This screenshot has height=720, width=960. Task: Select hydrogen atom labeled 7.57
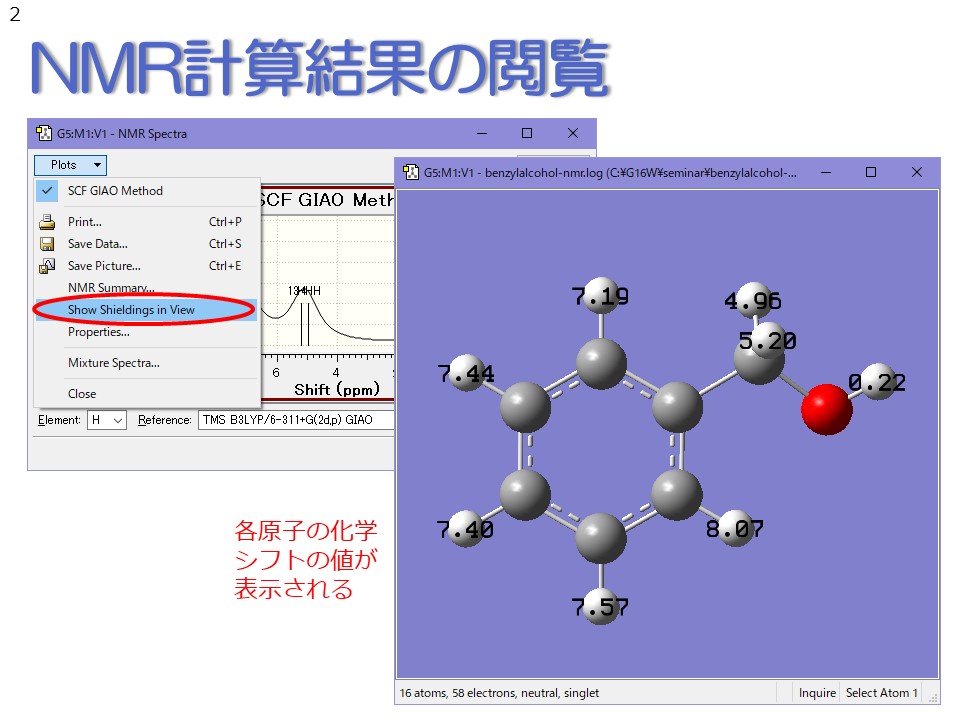[601, 607]
